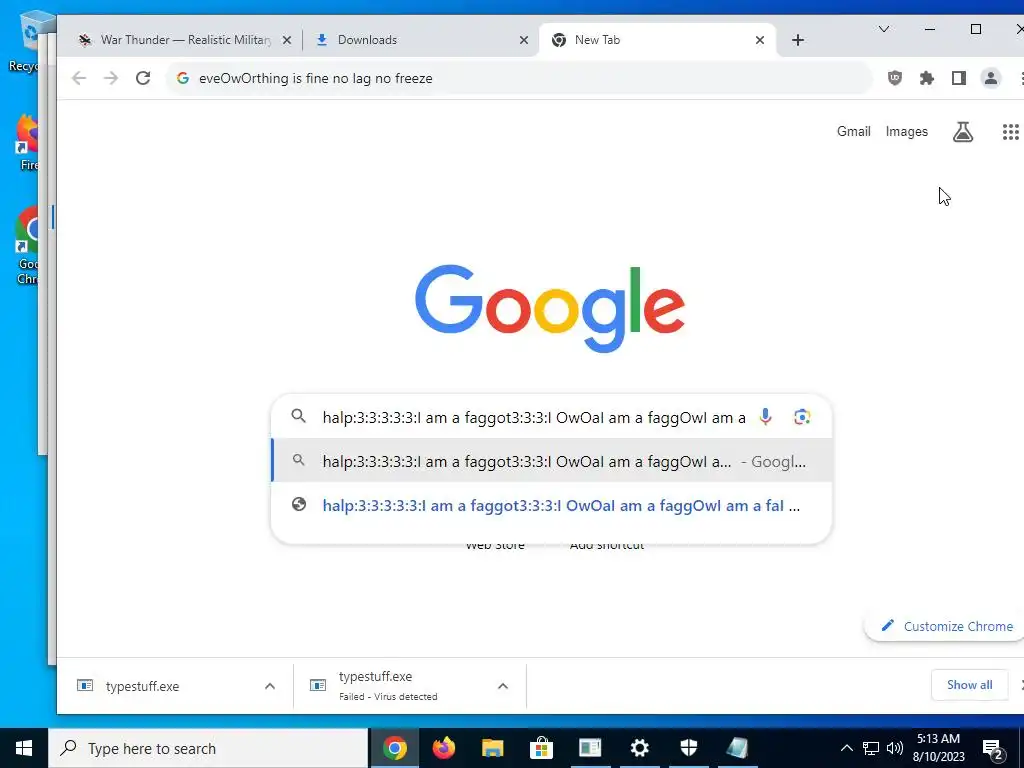Reload the current page
The width and height of the screenshot is (1024, 768).
(x=143, y=78)
